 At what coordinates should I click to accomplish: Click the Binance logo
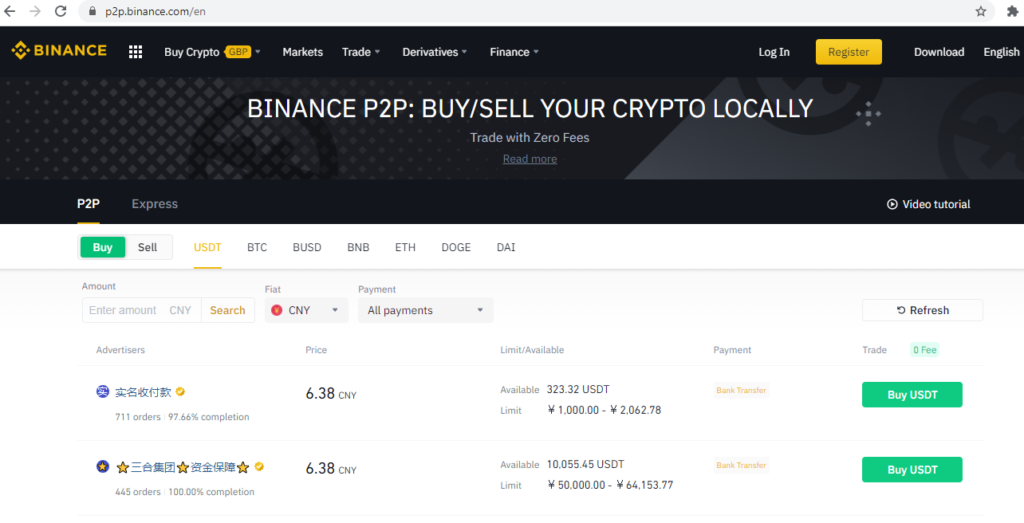point(59,51)
